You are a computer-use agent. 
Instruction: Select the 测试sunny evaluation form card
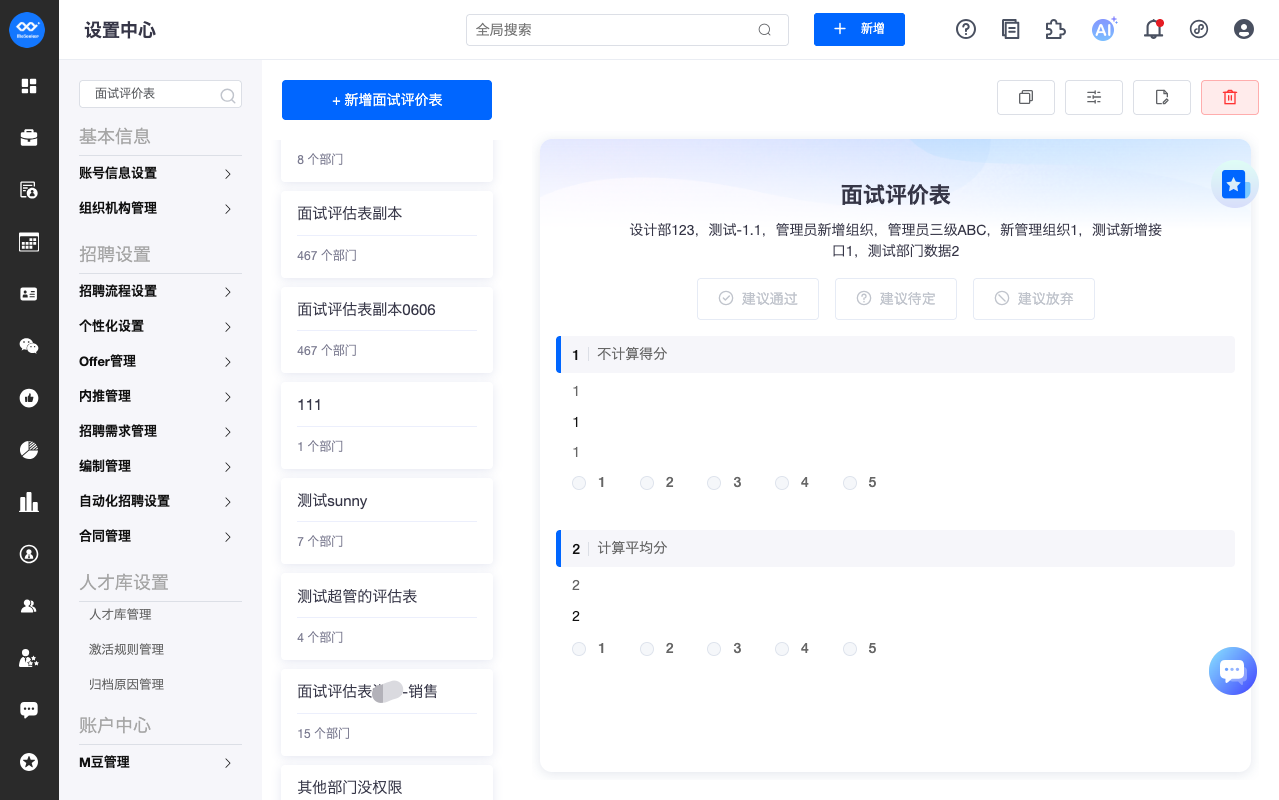(x=387, y=520)
